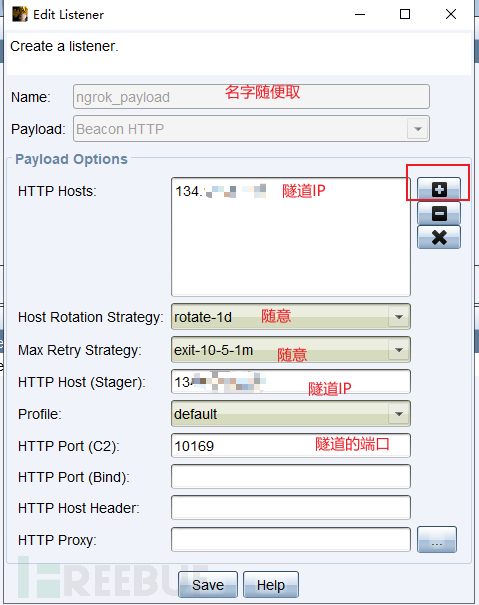Click the HTTP Host Header field
Screen dimensions: 479x605
(x=291, y=508)
